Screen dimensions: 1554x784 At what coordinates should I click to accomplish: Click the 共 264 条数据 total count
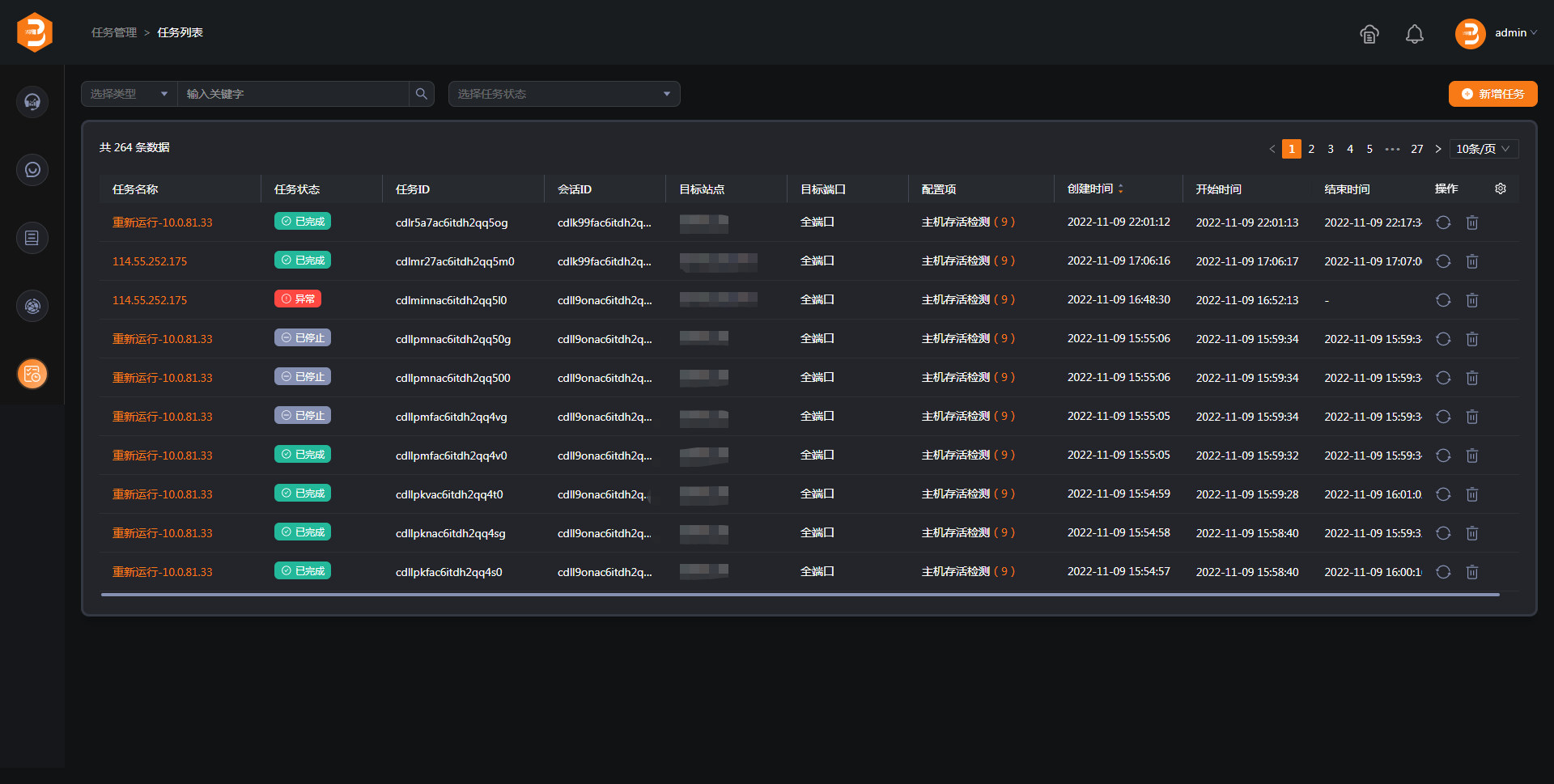click(134, 147)
